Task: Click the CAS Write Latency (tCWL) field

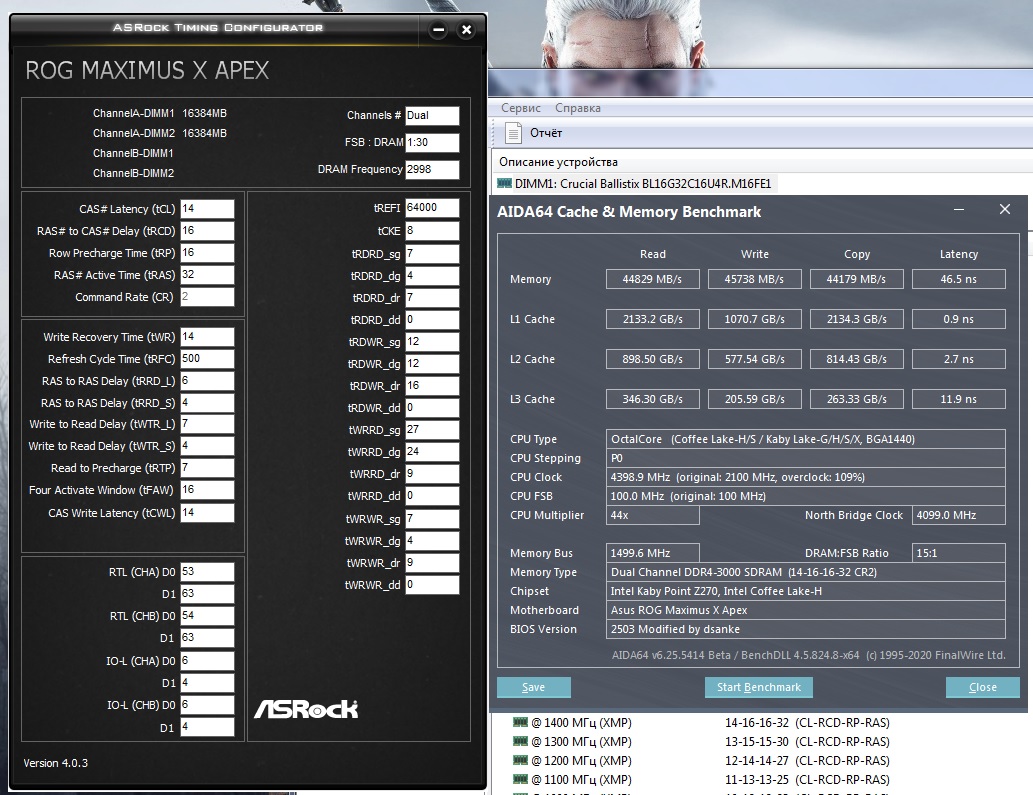Action: click(208, 512)
